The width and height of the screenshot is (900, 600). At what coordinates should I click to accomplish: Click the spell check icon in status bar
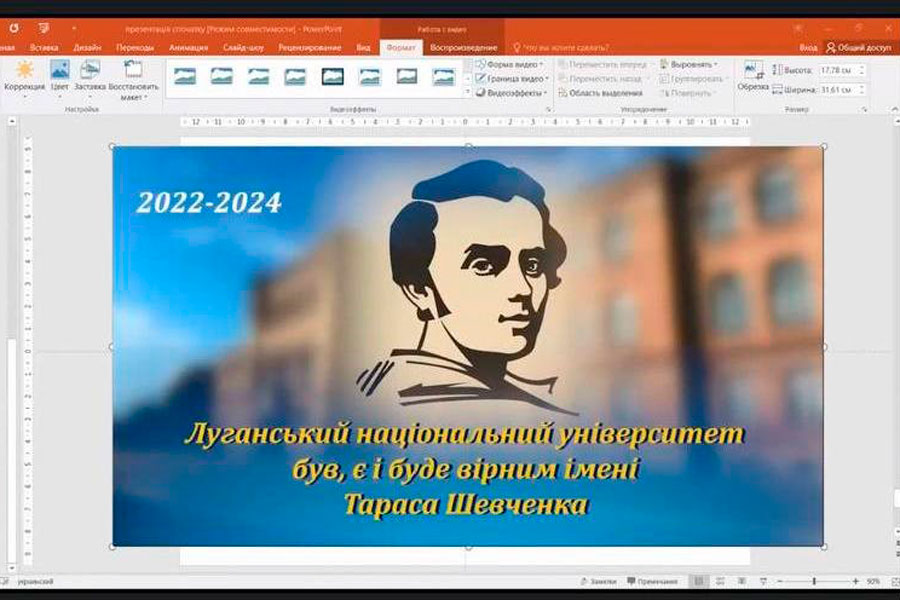[5, 582]
